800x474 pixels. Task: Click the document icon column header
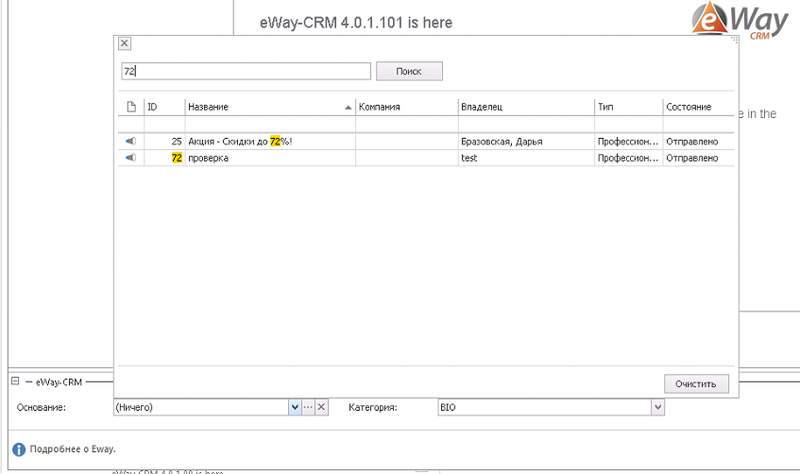click(131, 107)
